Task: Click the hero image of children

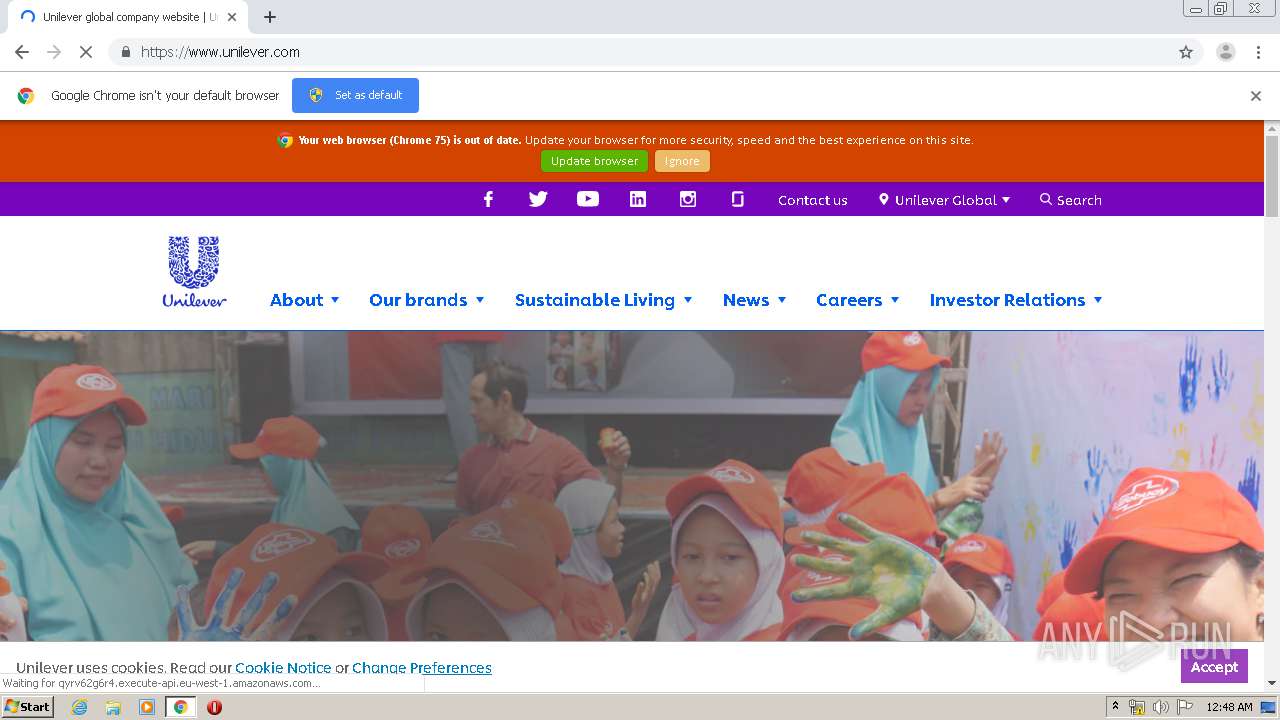Action: 632,486
